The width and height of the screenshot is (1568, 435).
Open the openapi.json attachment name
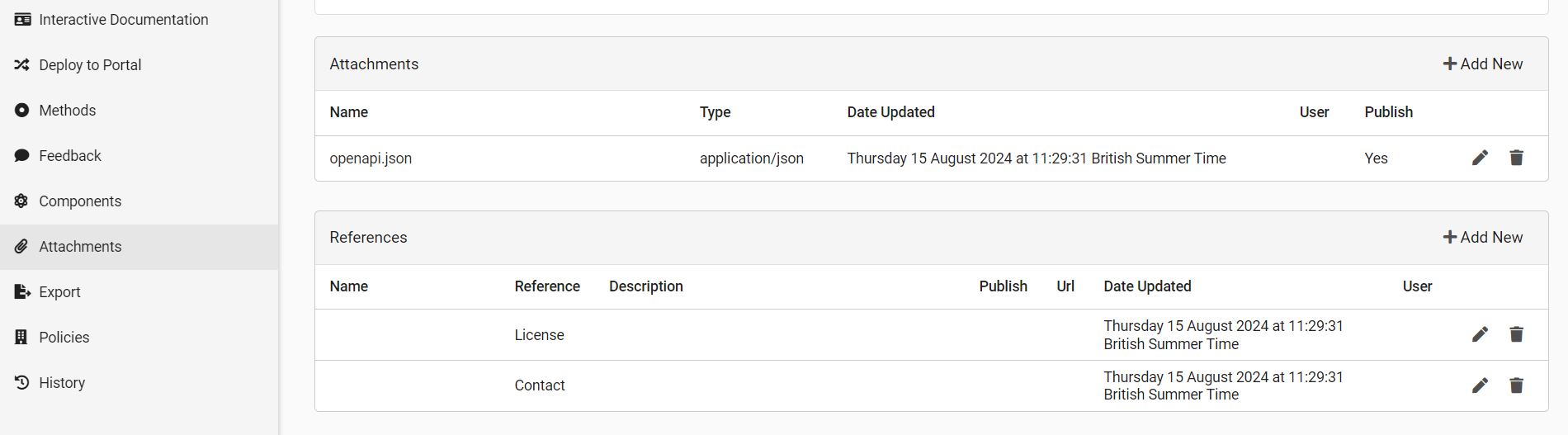click(x=371, y=158)
